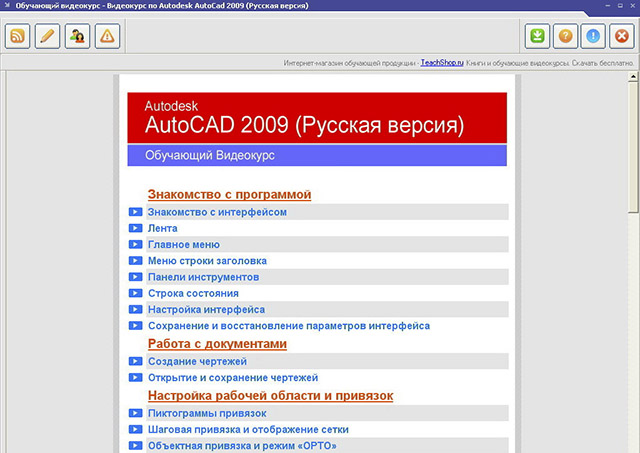The width and height of the screenshot is (640, 453).
Task: Play icon next to Строка состояния
Action: point(136,293)
